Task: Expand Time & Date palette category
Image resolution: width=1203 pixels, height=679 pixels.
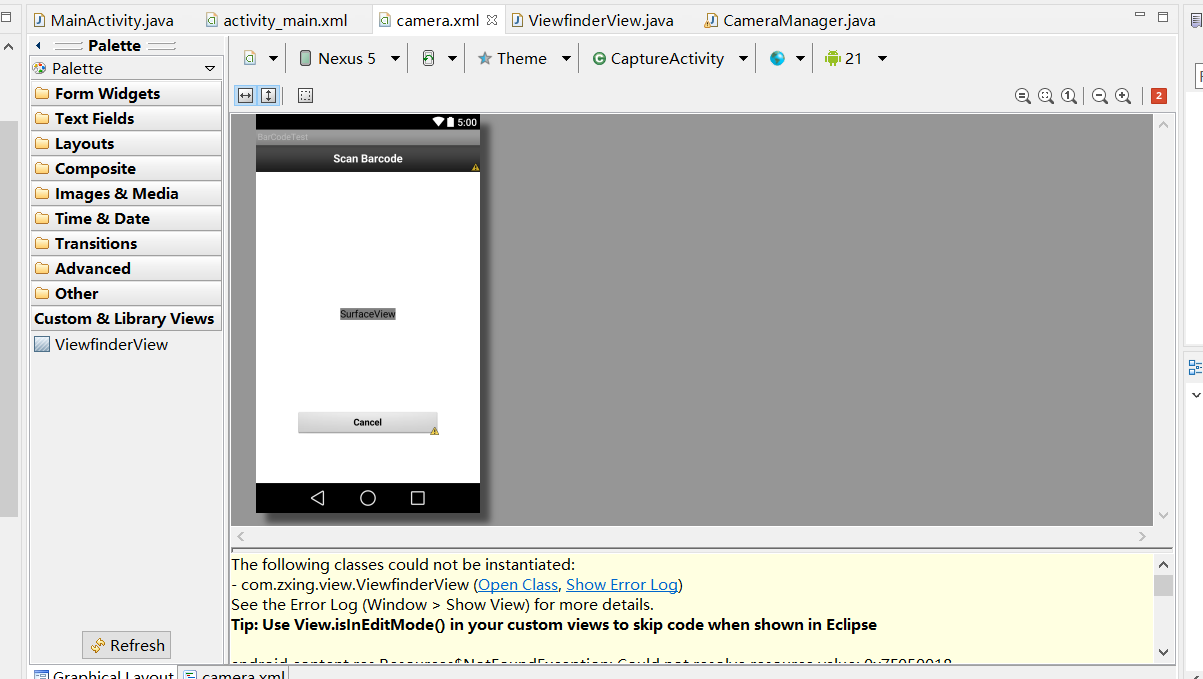Action: tap(126, 218)
